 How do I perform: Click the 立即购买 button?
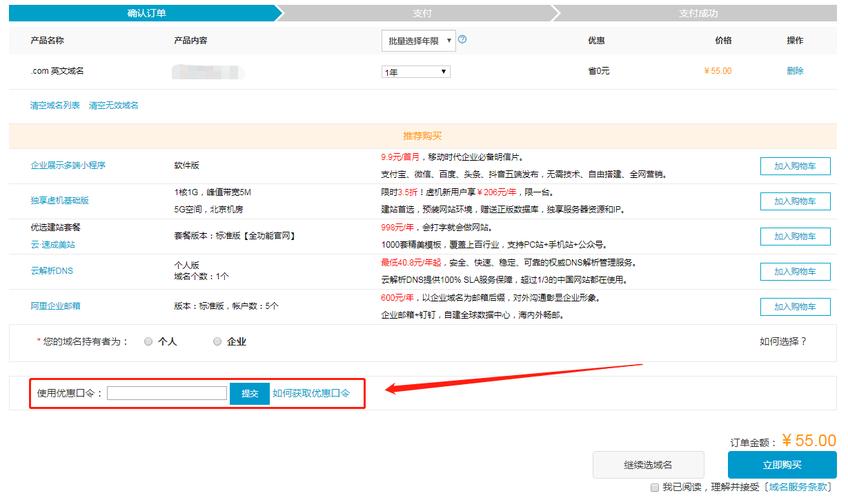pyautogui.click(x=782, y=465)
